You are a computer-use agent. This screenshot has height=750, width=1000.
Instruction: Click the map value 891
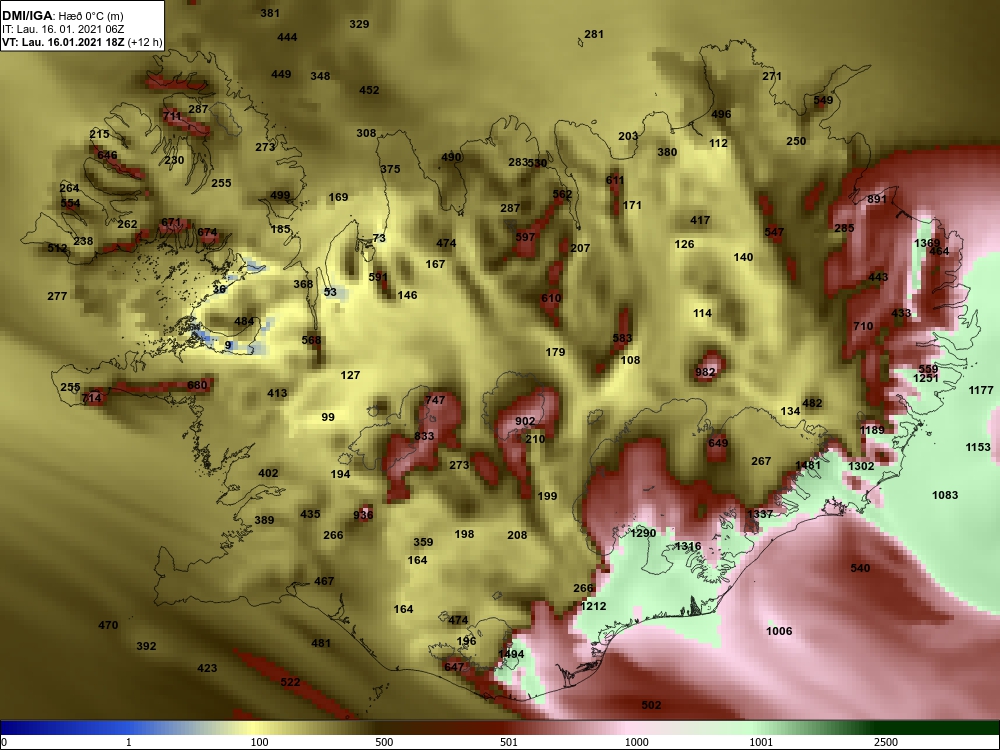(877, 200)
